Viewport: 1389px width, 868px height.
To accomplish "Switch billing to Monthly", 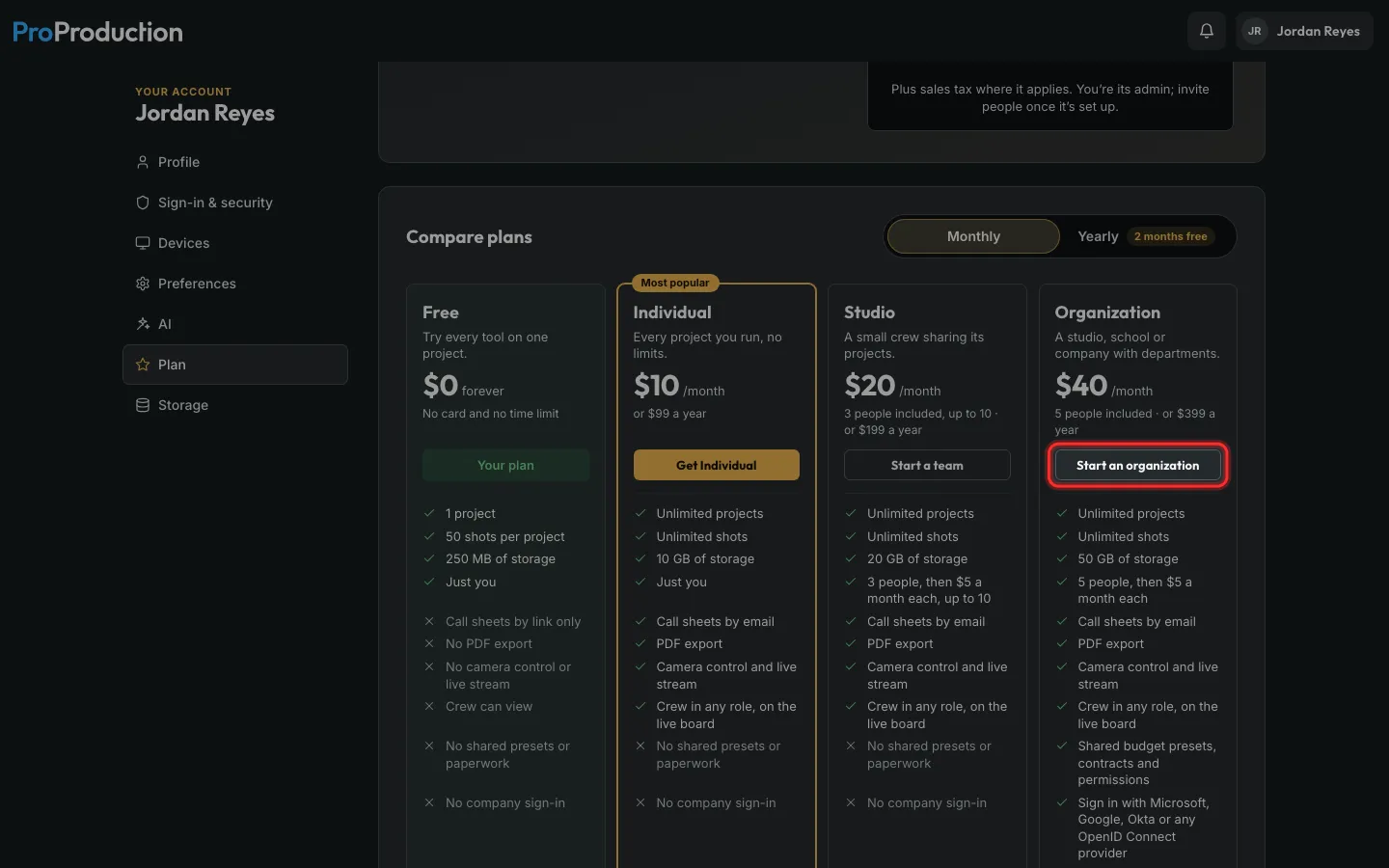I will click(973, 236).
